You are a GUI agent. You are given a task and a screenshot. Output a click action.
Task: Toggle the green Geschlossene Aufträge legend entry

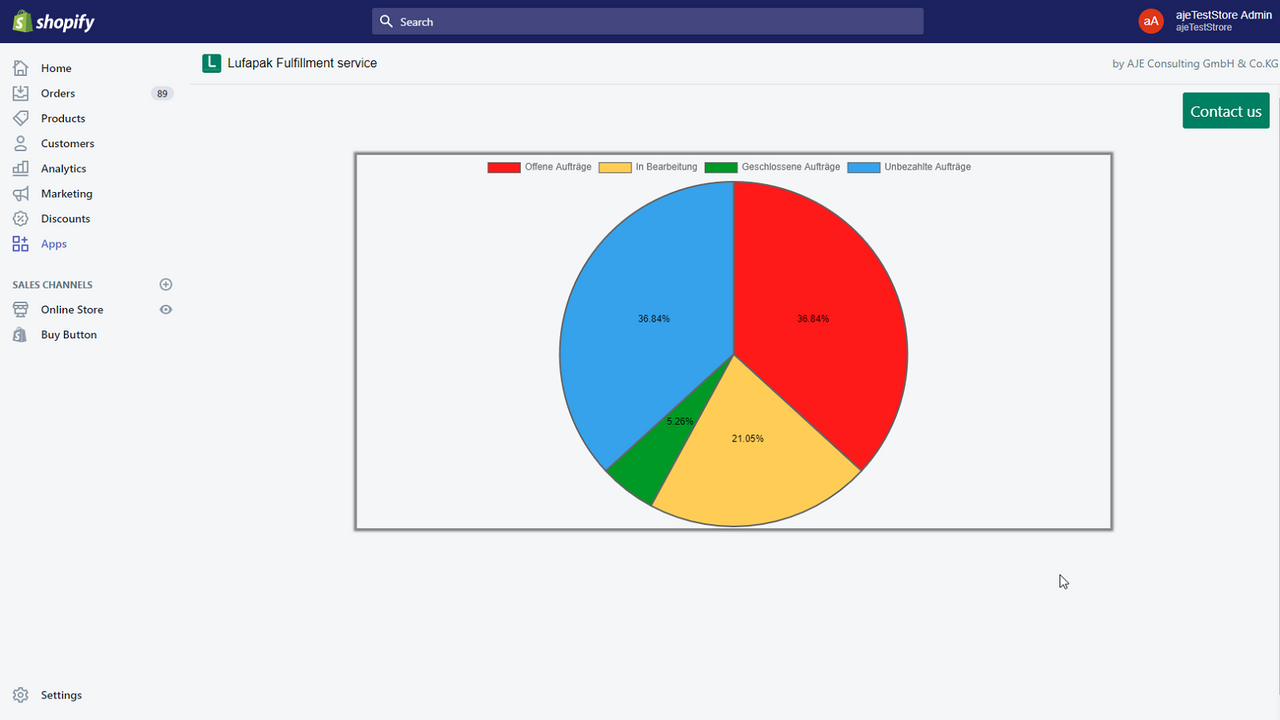click(772, 167)
